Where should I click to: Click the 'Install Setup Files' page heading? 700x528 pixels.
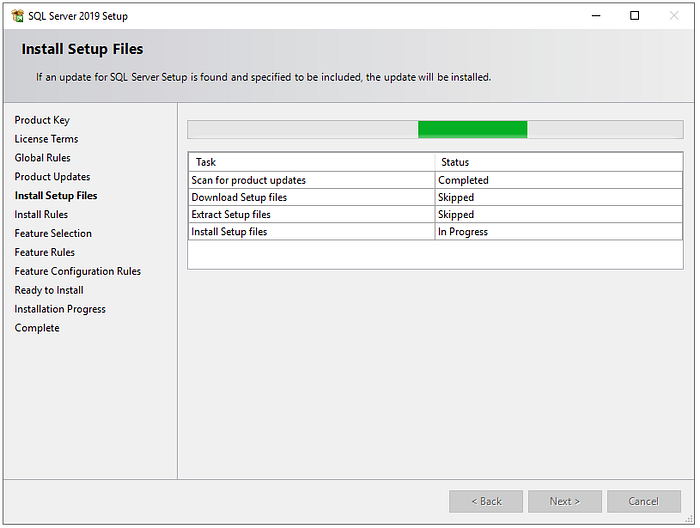(x=83, y=49)
